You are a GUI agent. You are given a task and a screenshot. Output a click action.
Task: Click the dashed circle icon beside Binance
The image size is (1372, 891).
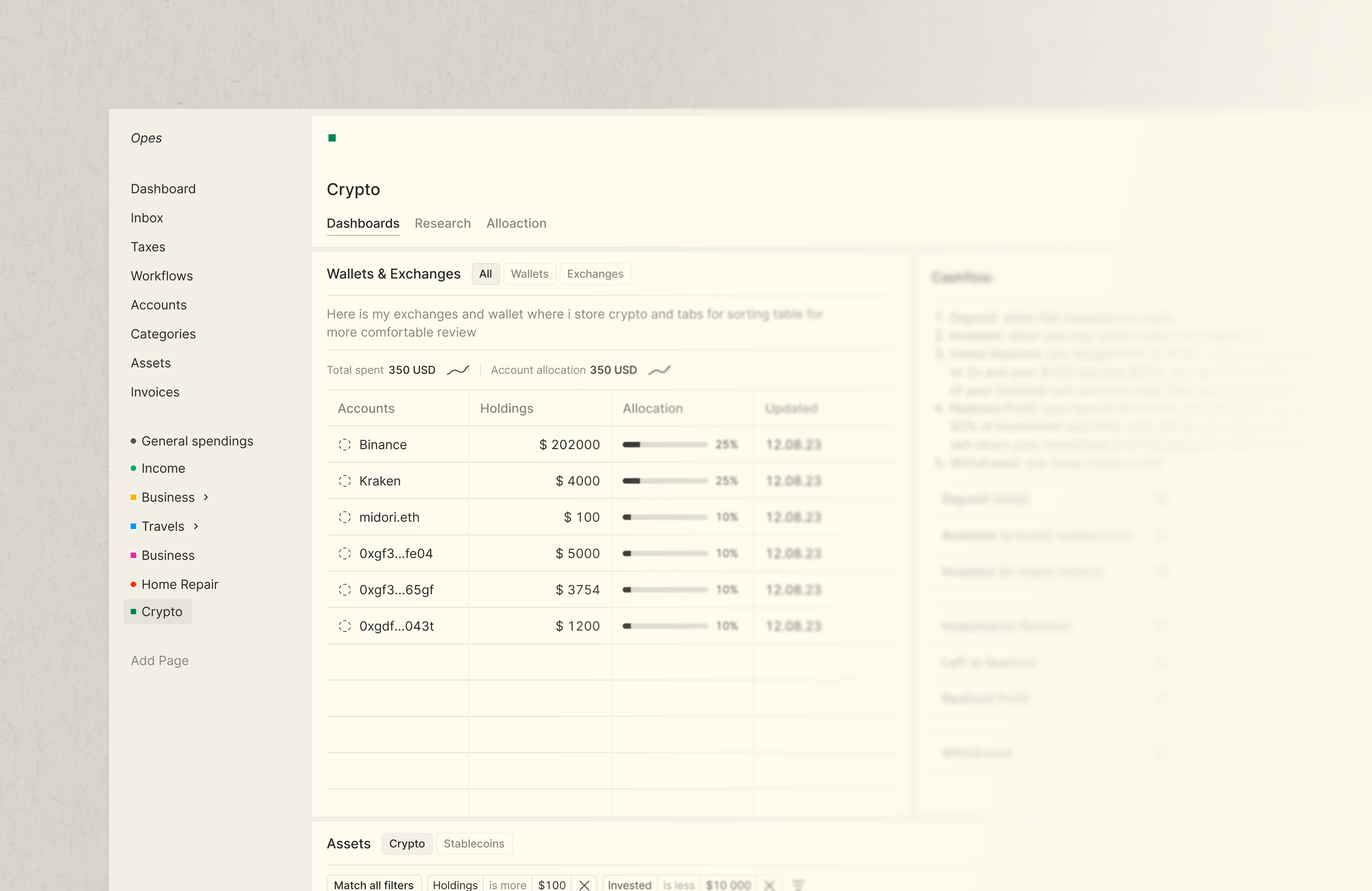(x=345, y=444)
